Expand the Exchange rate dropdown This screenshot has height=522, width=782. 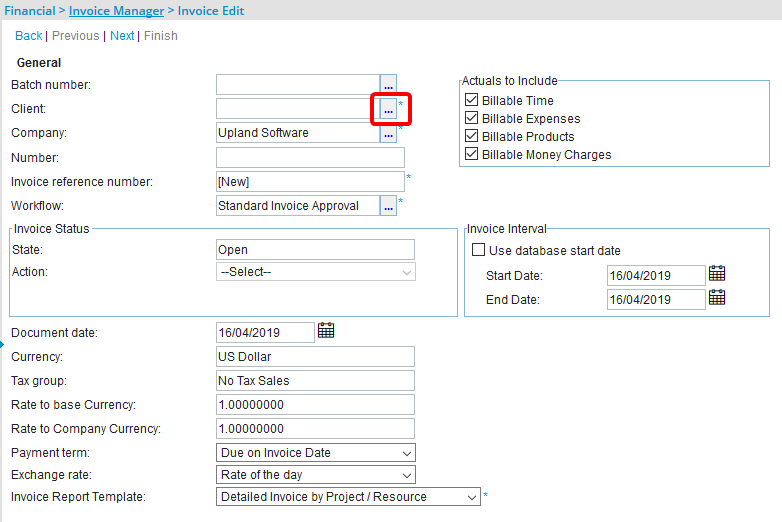[x=315, y=475]
